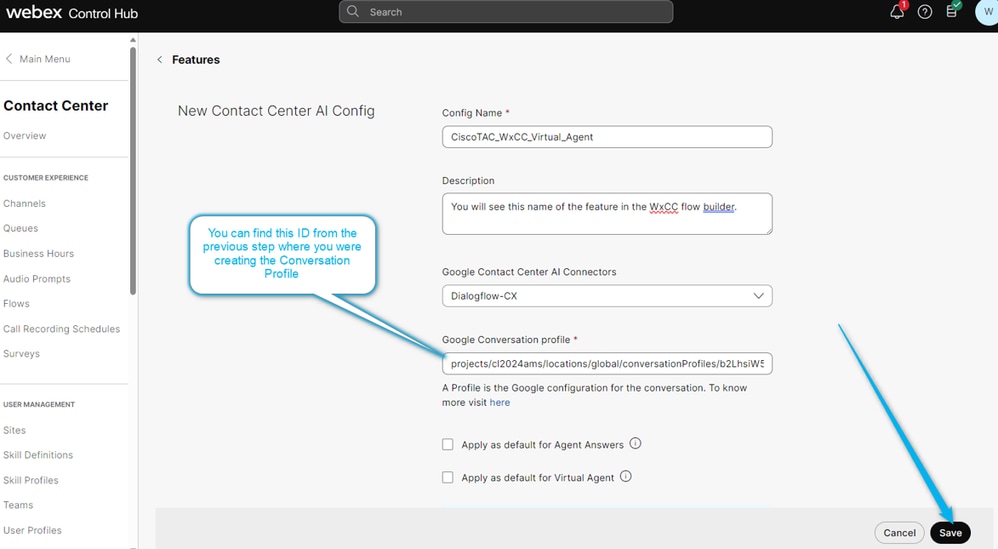Click the CUSTOMER EXPERIENCE section label
Image resolution: width=998 pixels, height=549 pixels.
(x=46, y=177)
